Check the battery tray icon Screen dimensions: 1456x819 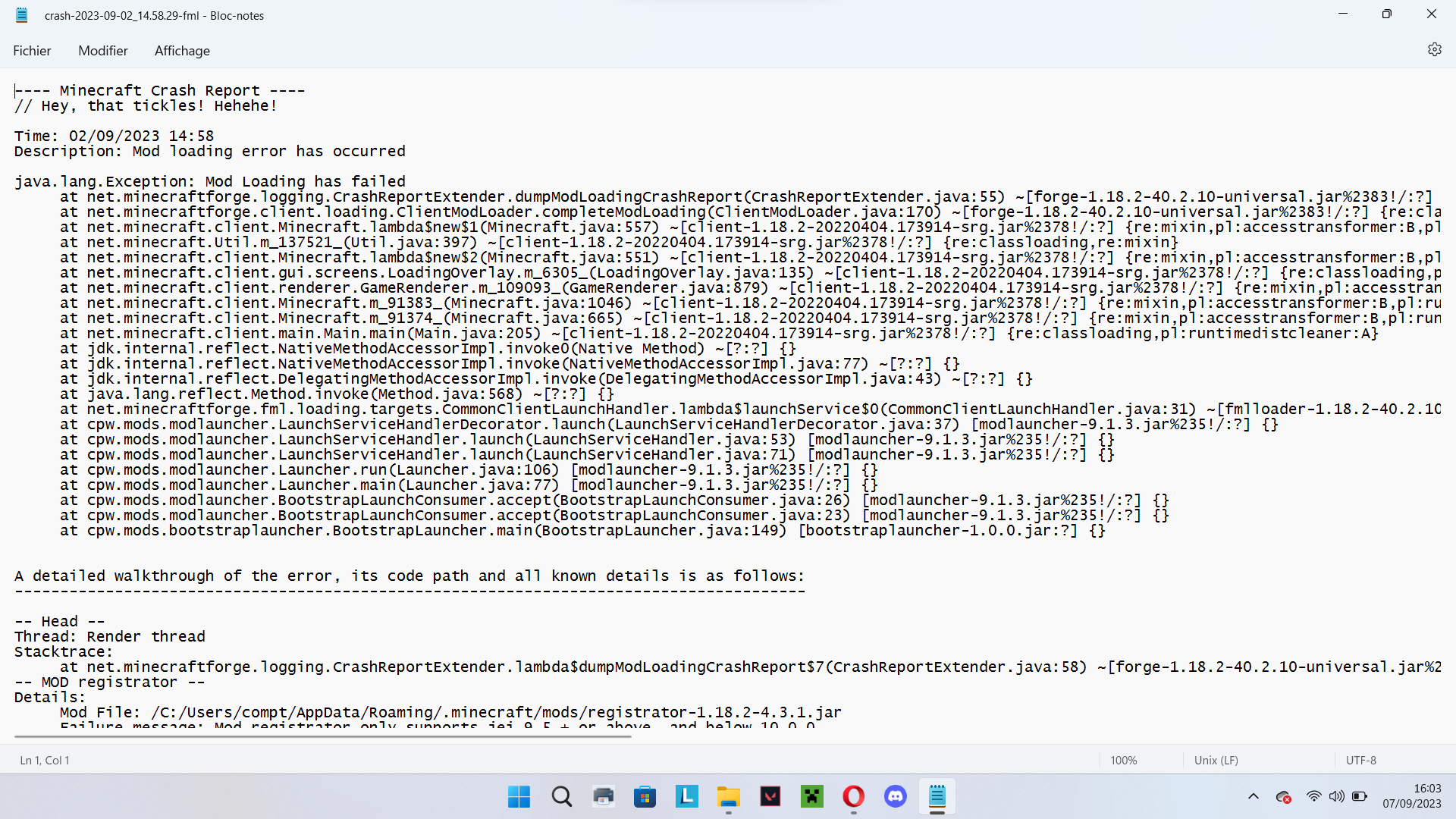(x=1360, y=796)
